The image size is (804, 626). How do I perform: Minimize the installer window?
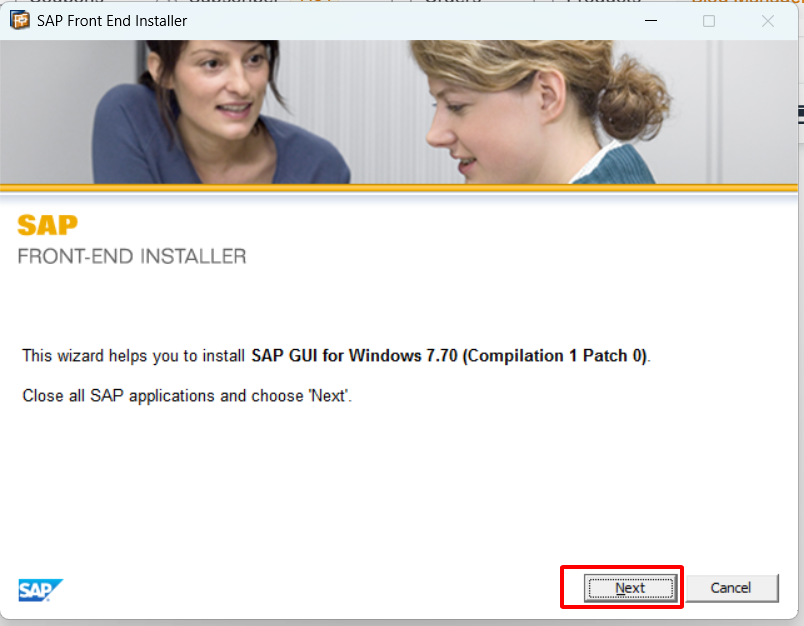point(650,20)
